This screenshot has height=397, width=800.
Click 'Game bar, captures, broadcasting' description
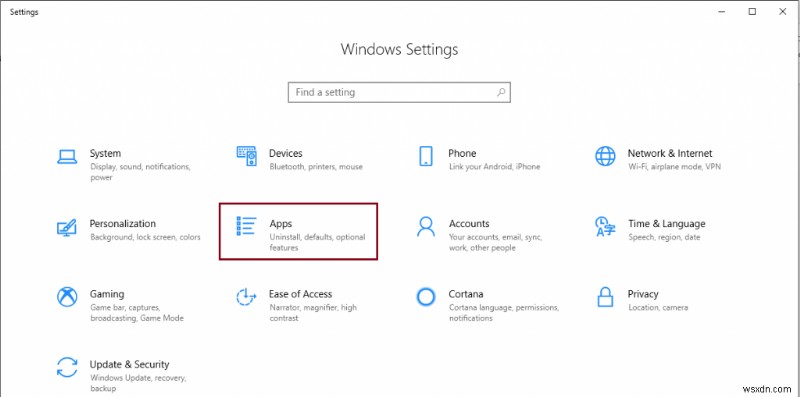(137, 313)
